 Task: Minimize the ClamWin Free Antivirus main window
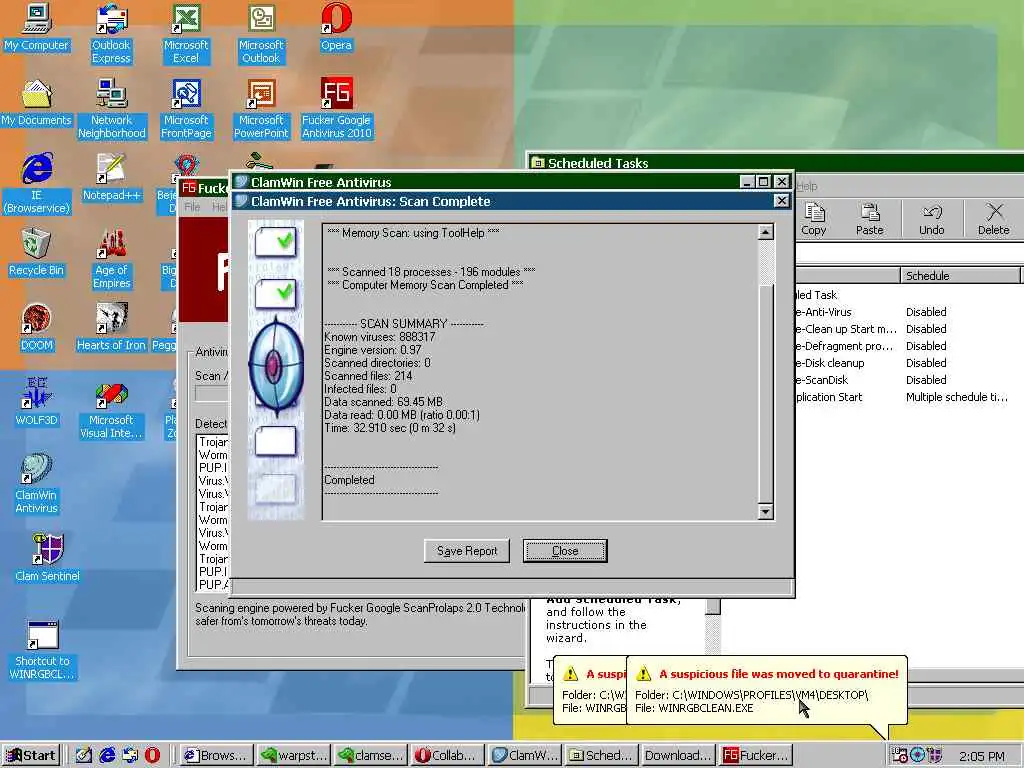pos(748,182)
